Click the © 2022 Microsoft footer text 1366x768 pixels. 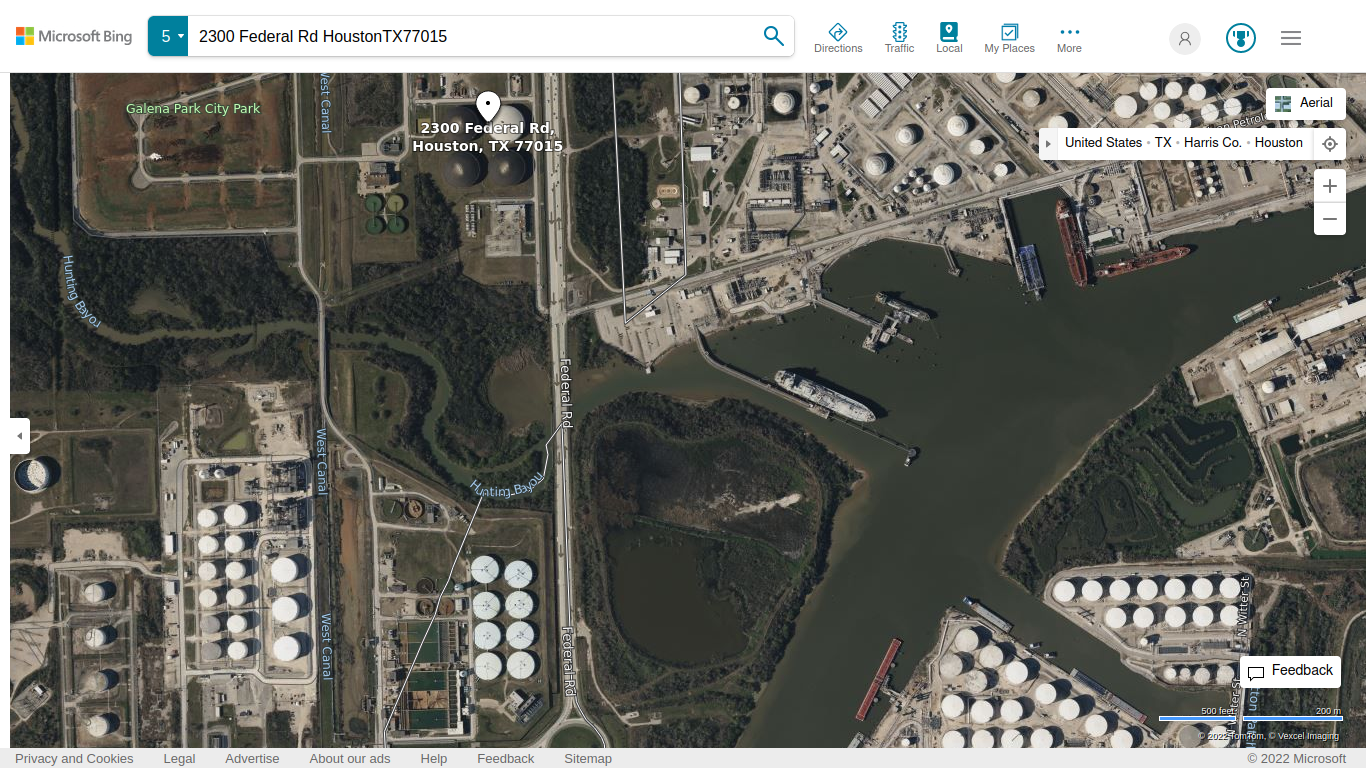1297,759
